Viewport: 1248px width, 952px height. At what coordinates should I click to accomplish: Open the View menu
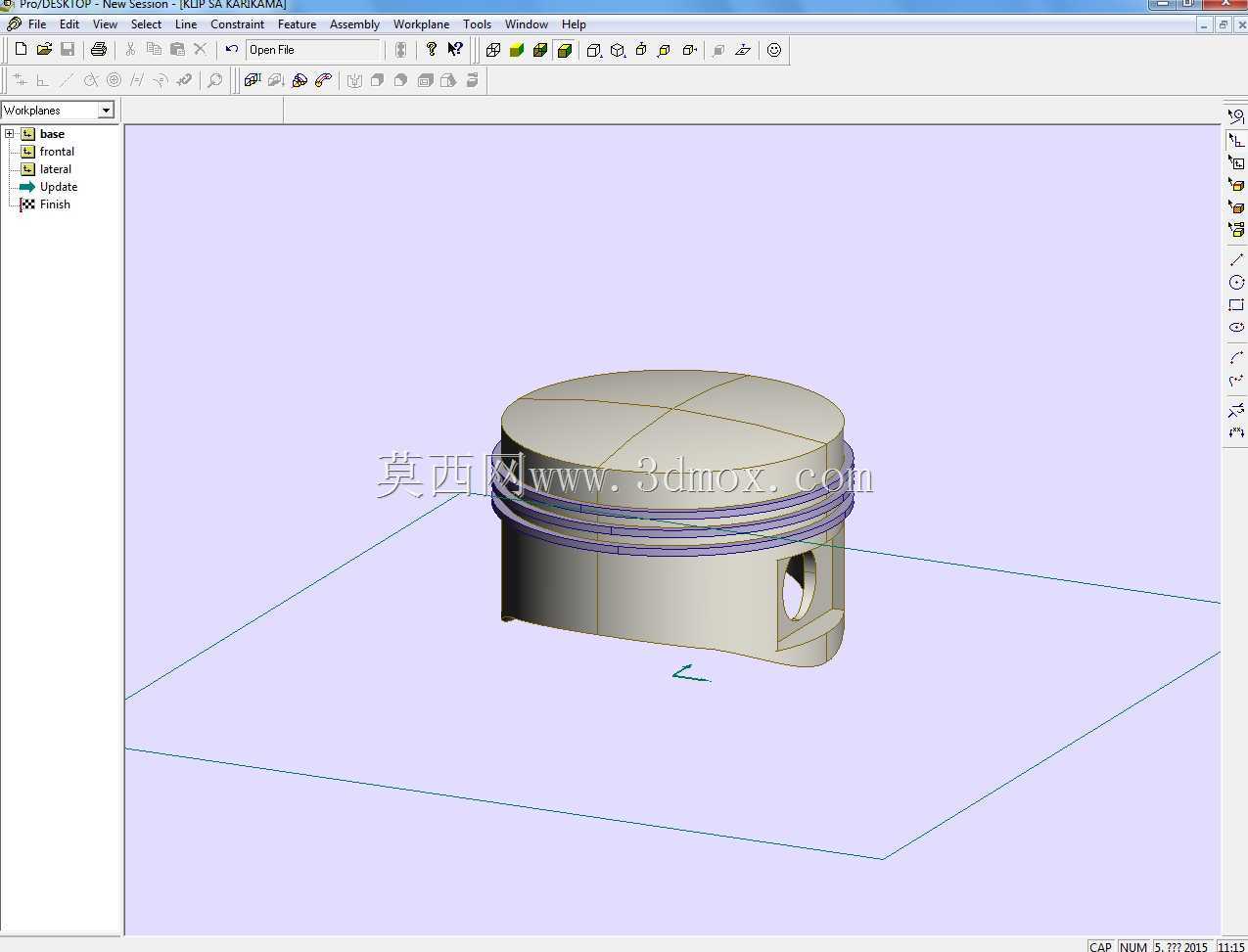(105, 24)
